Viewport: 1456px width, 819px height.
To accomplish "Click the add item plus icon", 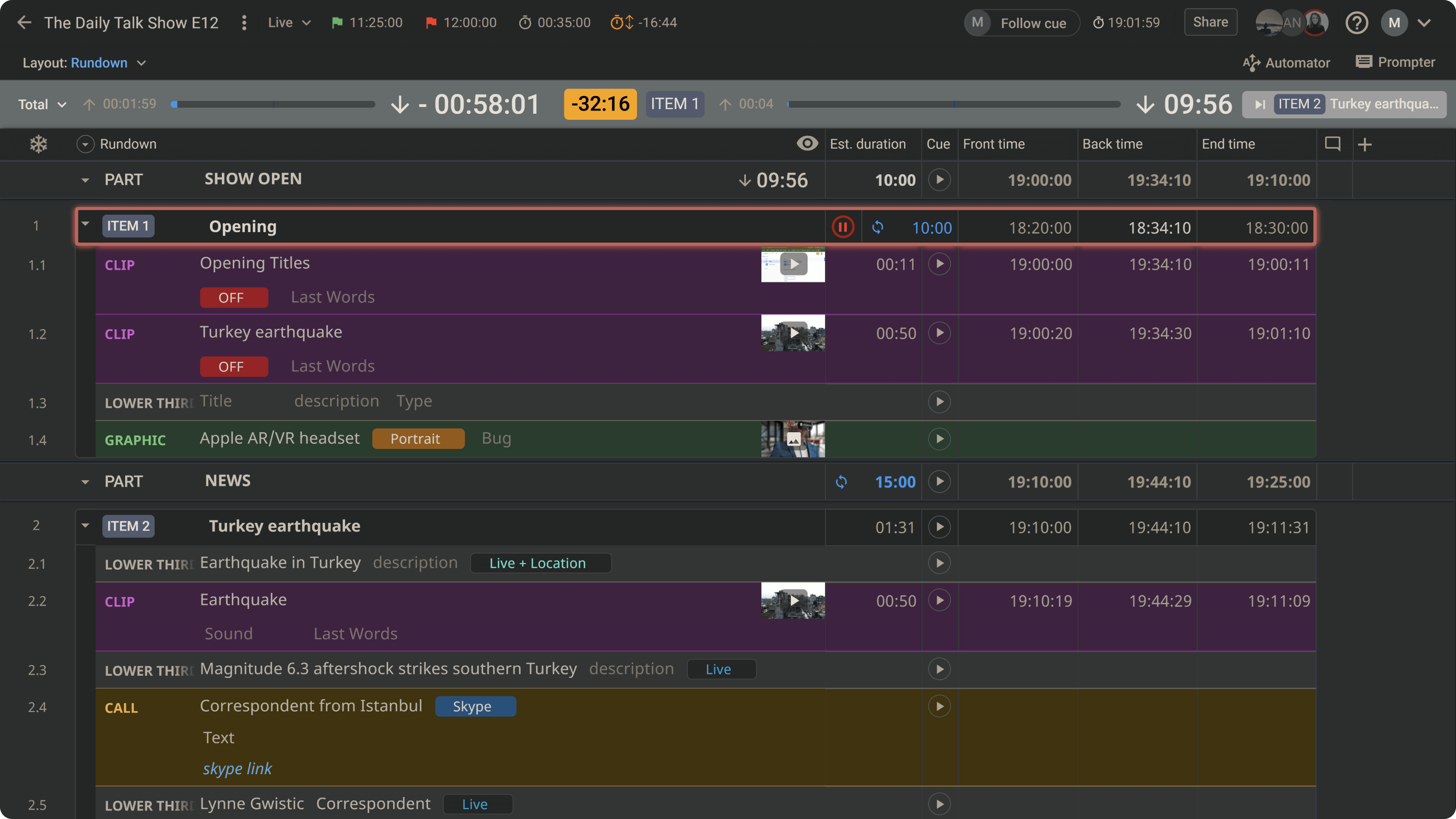I will point(1365,143).
